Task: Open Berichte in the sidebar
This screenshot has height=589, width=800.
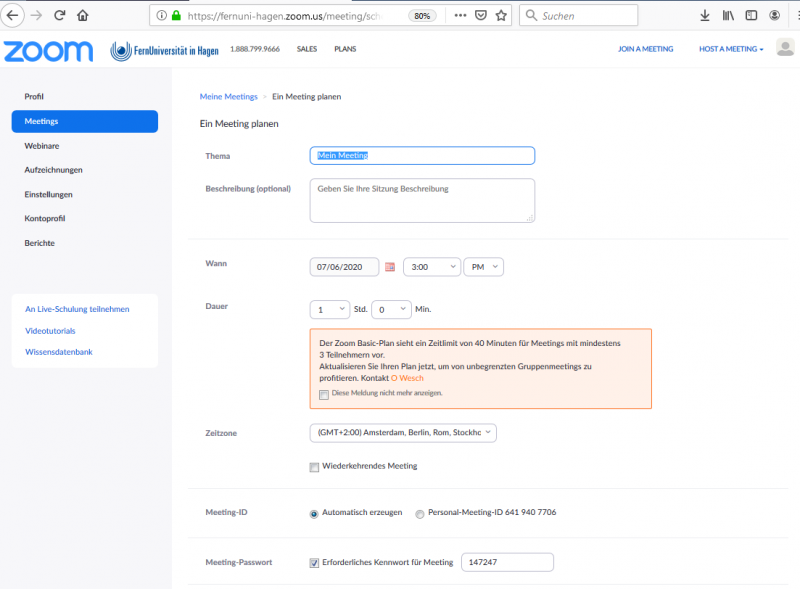Action: (x=39, y=243)
